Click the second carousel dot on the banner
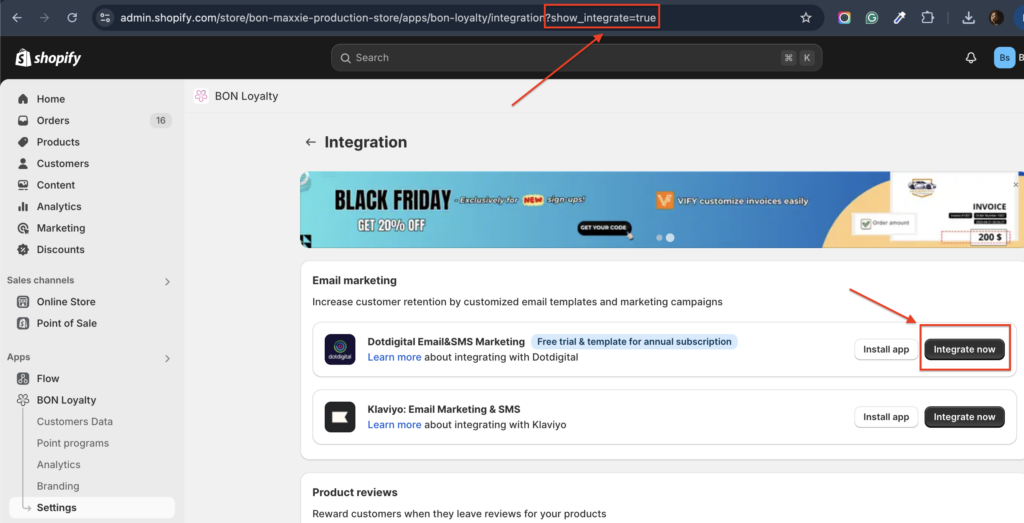1024x523 pixels. 670,238
